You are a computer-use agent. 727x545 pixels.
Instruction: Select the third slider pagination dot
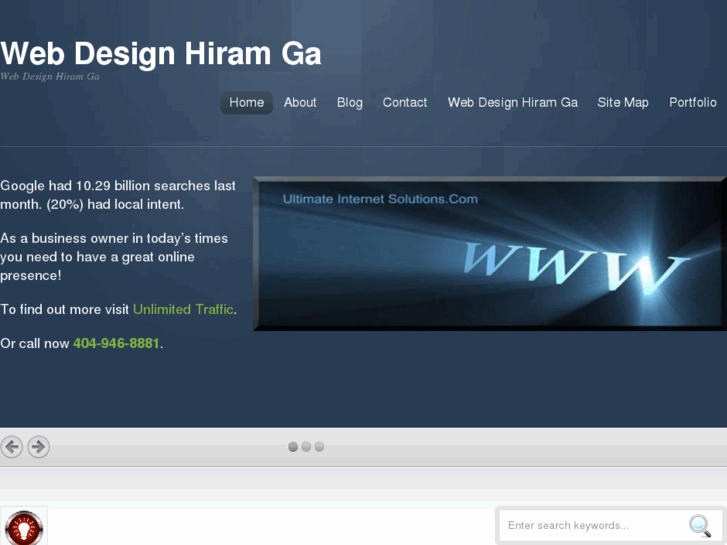319,447
